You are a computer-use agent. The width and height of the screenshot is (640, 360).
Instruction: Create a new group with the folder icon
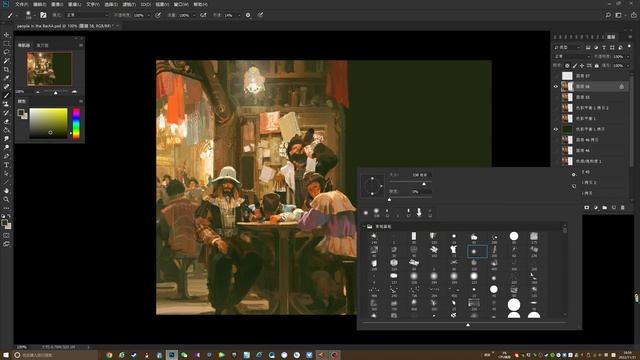[x=604, y=207]
